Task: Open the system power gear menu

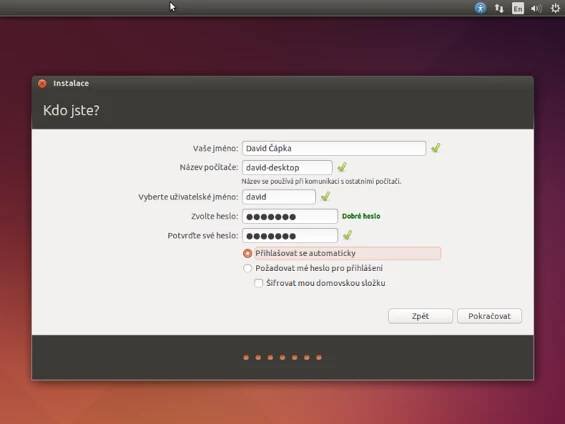Action: click(x=555, y=8)
